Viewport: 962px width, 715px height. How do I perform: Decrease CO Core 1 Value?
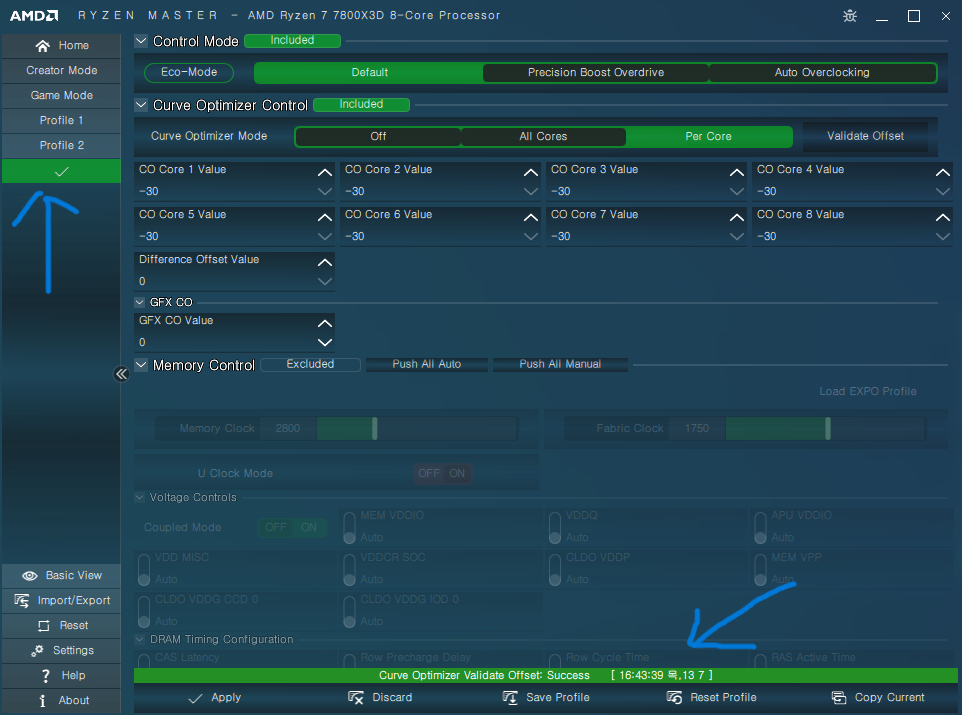coord(325,191)
